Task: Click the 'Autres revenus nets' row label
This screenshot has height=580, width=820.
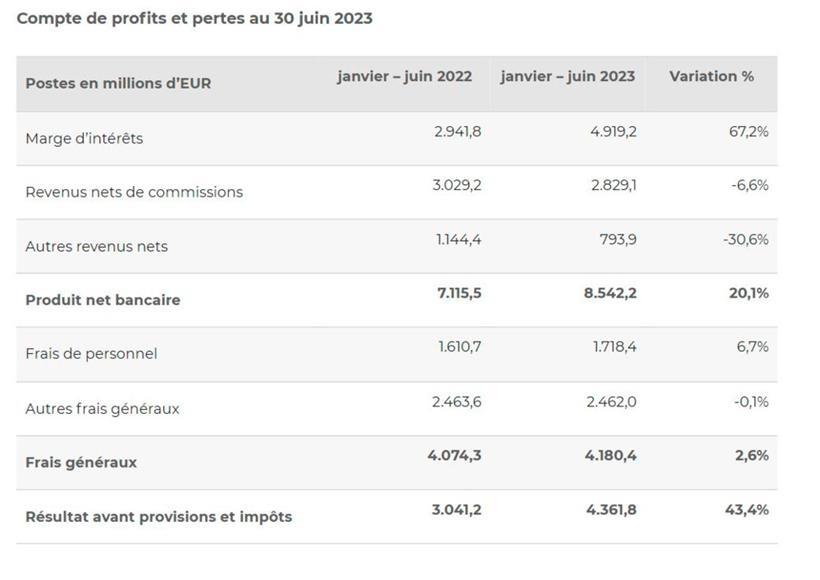Action: [96, 246]
